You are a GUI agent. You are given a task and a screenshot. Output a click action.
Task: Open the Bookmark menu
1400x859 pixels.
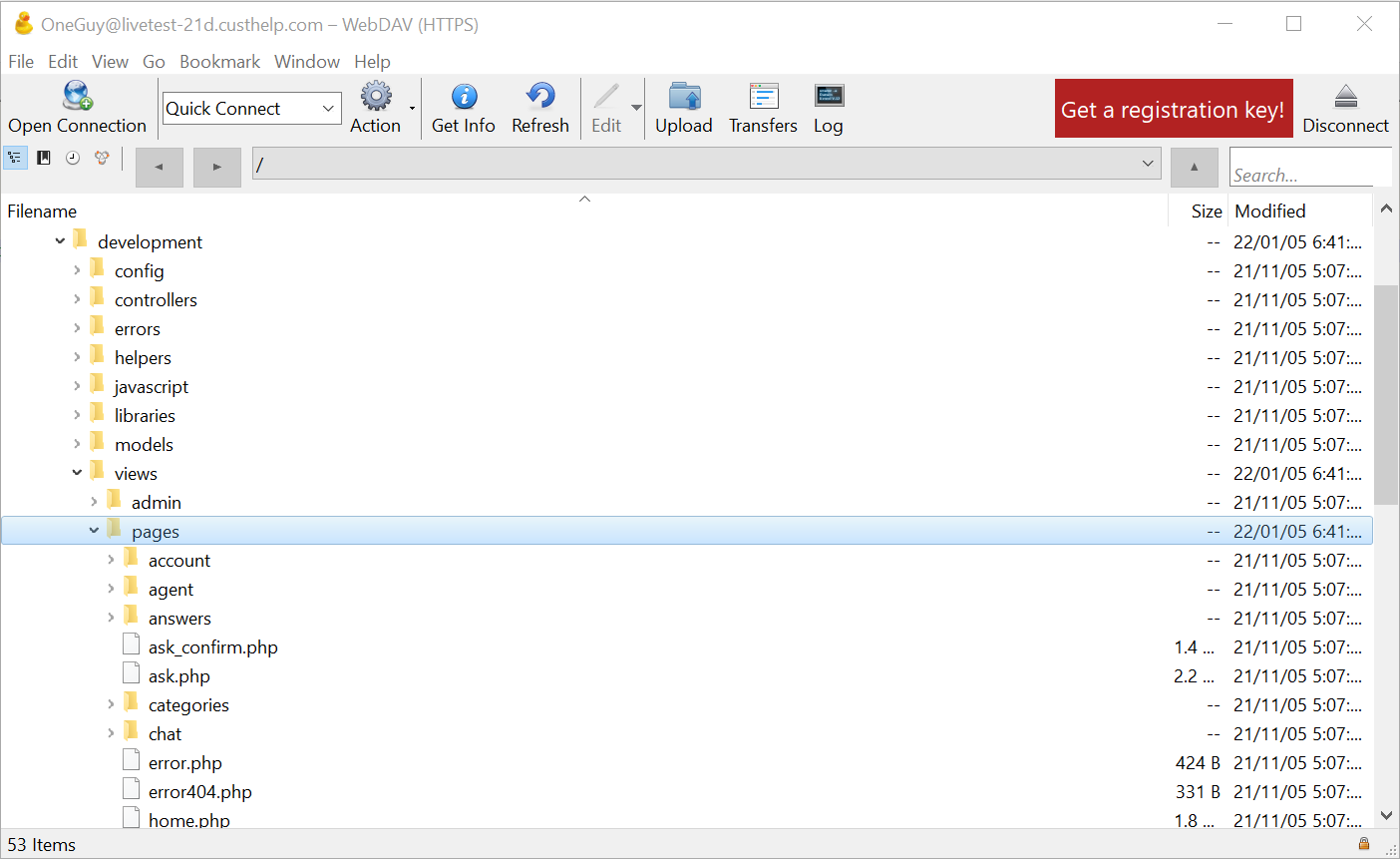point(219,61)
